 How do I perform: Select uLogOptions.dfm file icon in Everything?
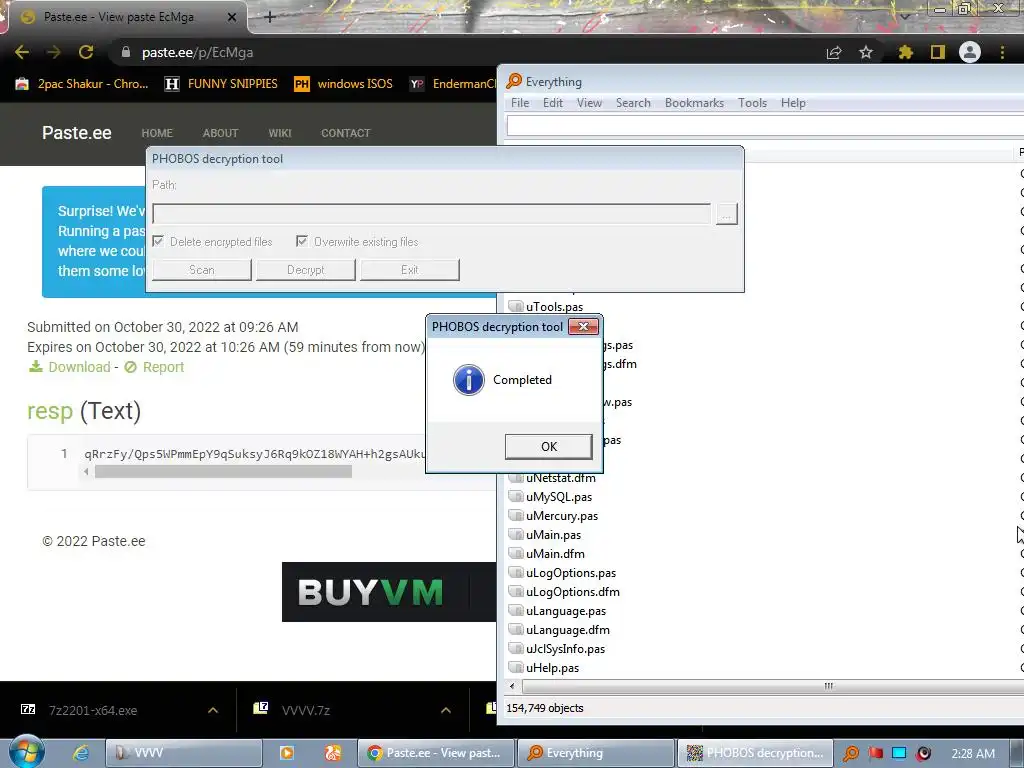516,591
